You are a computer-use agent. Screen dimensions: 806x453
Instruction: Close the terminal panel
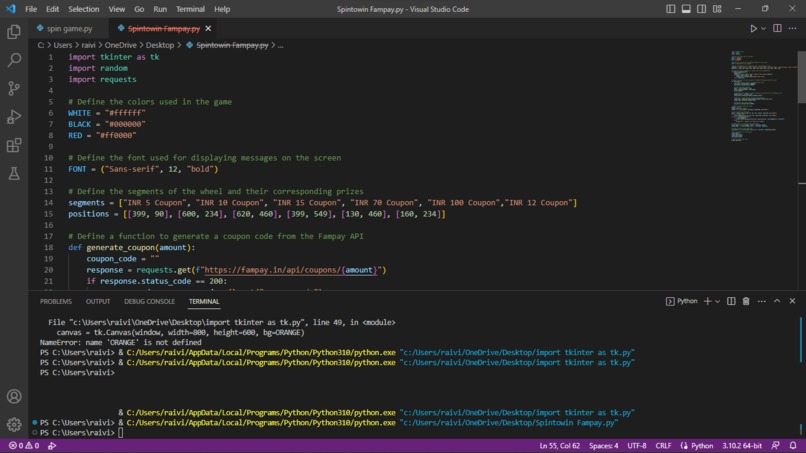pyautogui.click(x=792, y=301)
